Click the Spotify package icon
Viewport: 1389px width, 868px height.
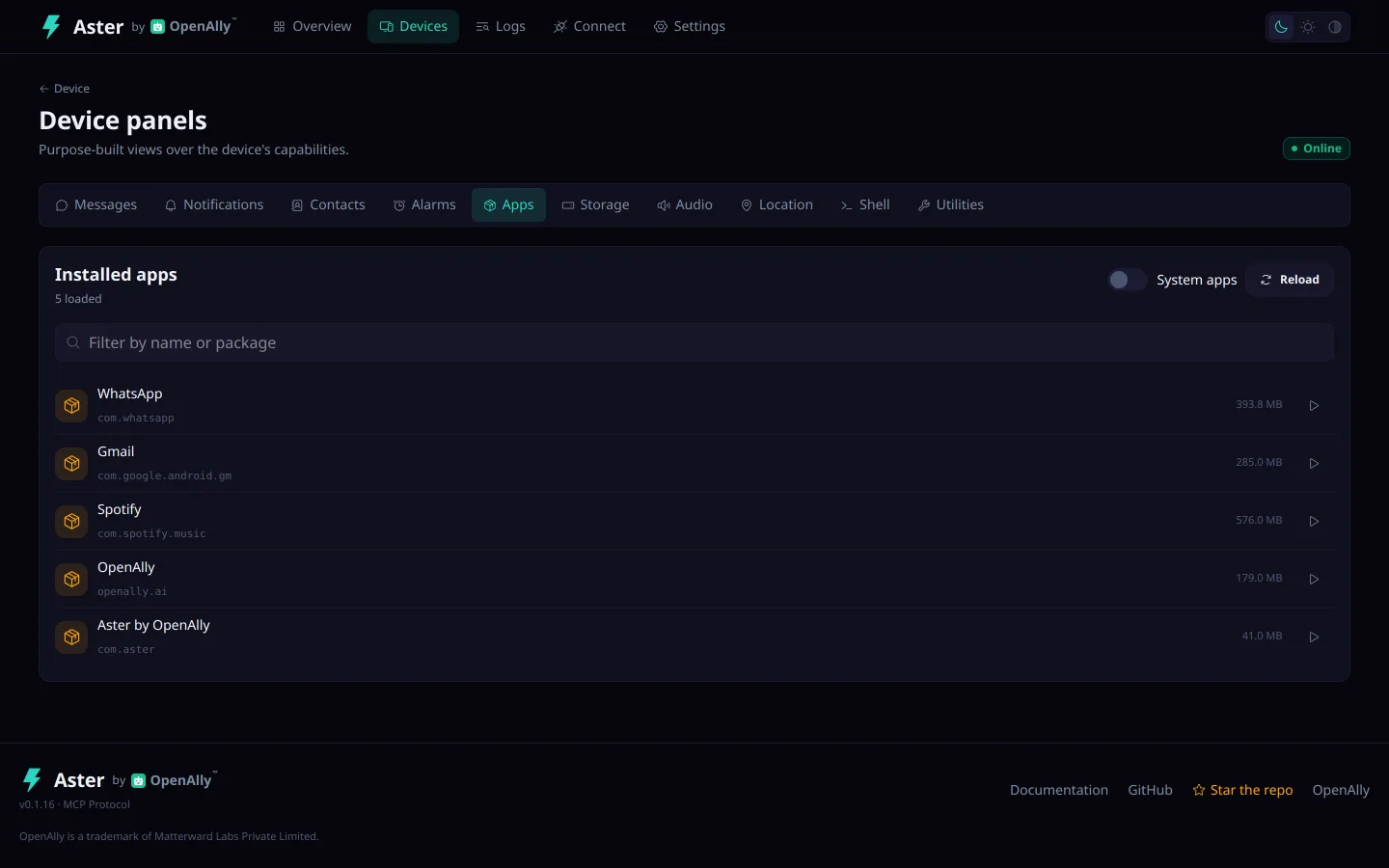coord(71,522)
